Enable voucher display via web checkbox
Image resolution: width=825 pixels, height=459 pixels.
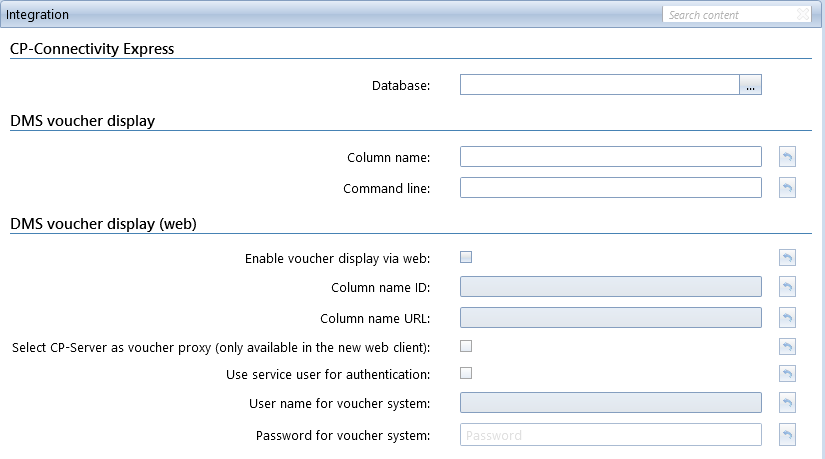click(466, 257)
